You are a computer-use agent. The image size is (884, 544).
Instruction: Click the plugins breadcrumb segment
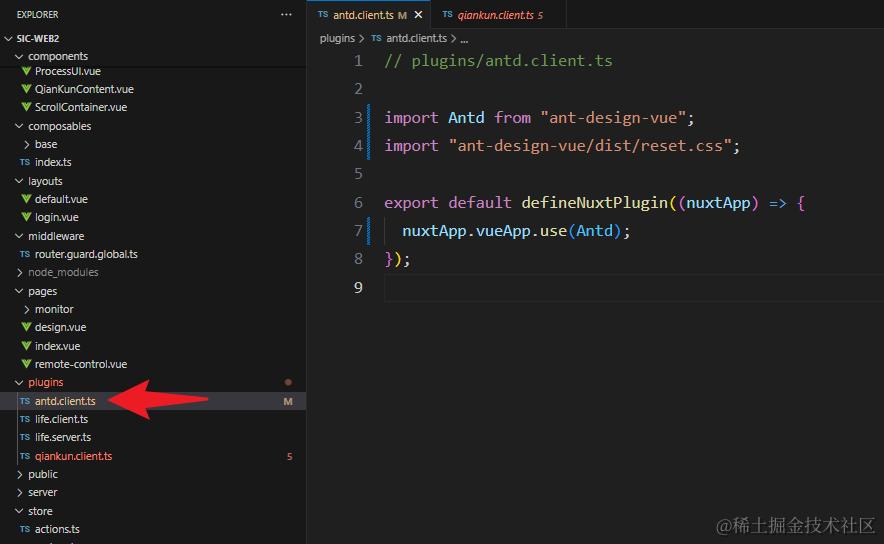337,38
